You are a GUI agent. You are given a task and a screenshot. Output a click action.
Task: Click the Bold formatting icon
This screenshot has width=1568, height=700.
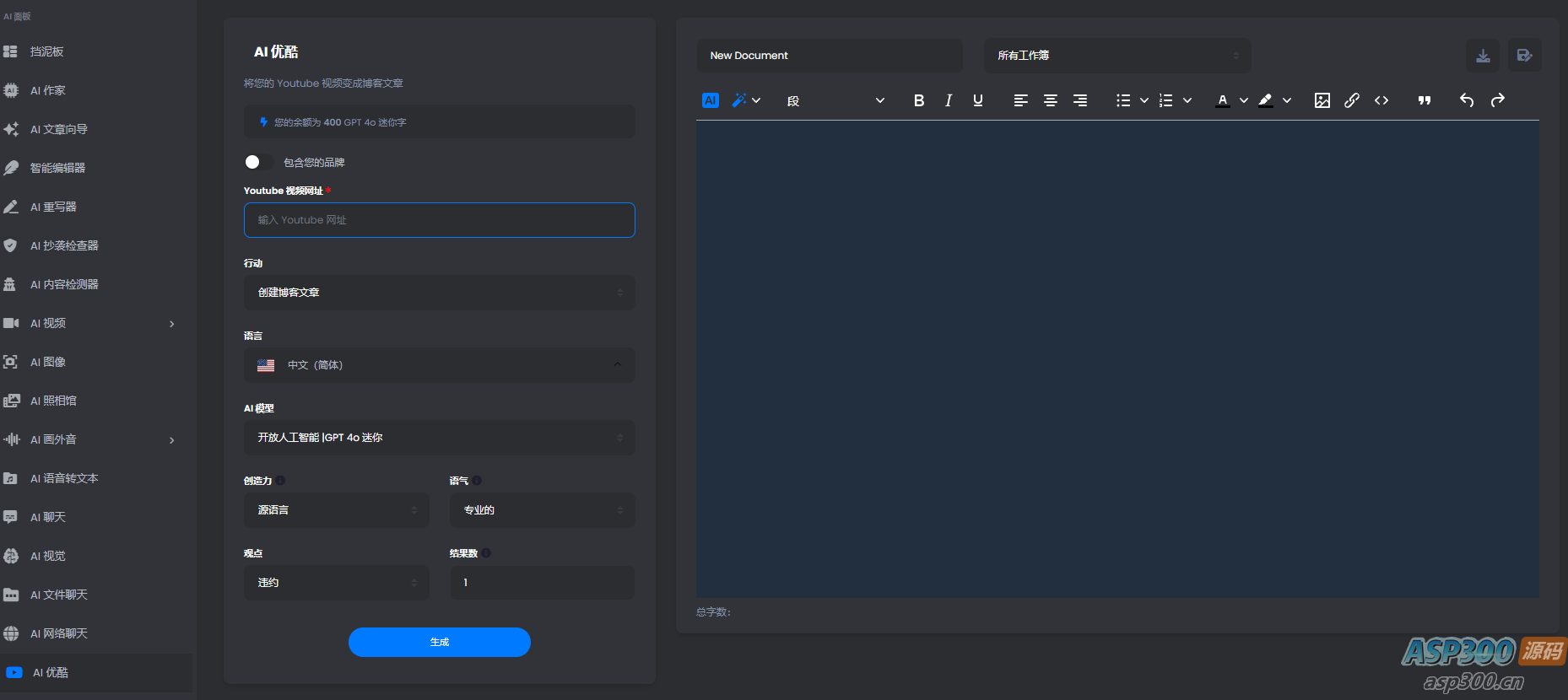(x=919, y=100)
